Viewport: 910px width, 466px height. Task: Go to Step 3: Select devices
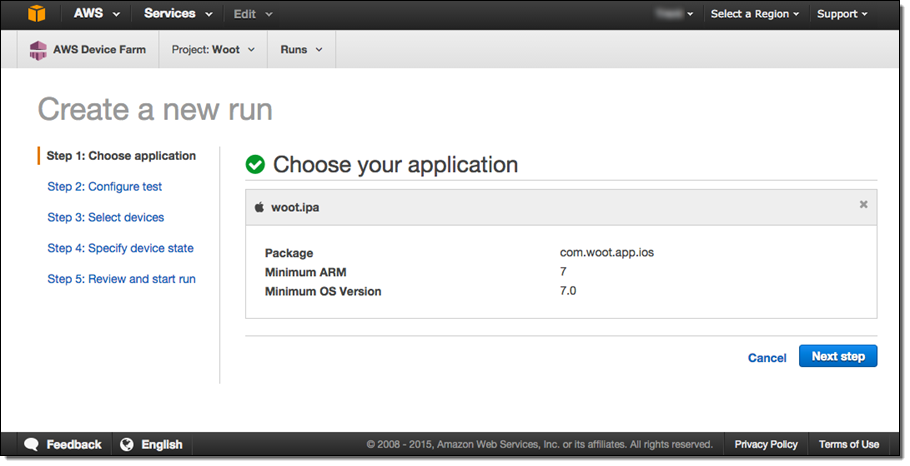click(105, 218)
